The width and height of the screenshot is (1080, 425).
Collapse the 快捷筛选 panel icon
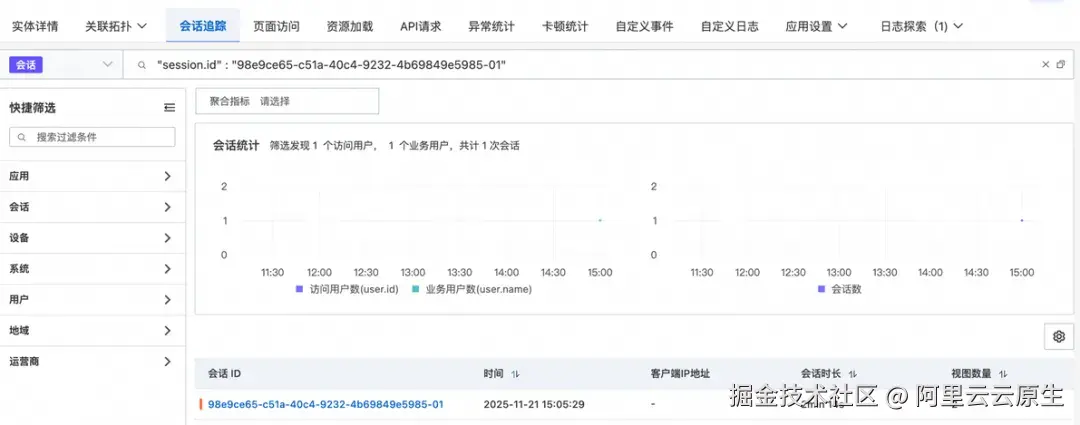pos(169,107)
